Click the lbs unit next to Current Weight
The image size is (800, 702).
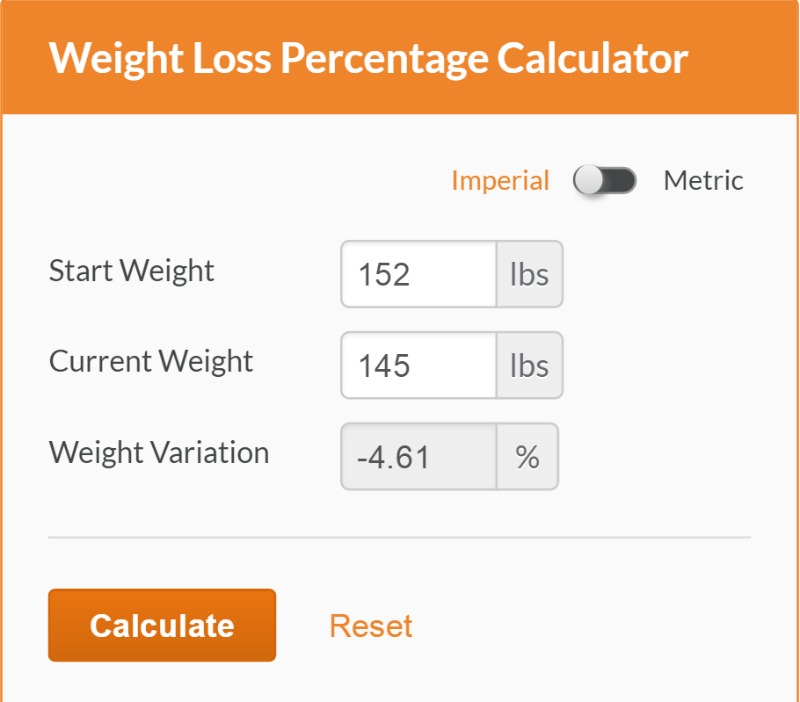tap(528, 365)
